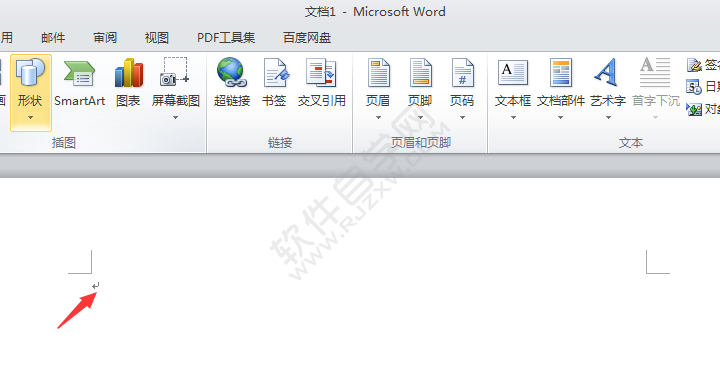The image size is (720, 383).
Task: Click the Quick Parts (文档部件) icon
Action: (x=561, y=73)
